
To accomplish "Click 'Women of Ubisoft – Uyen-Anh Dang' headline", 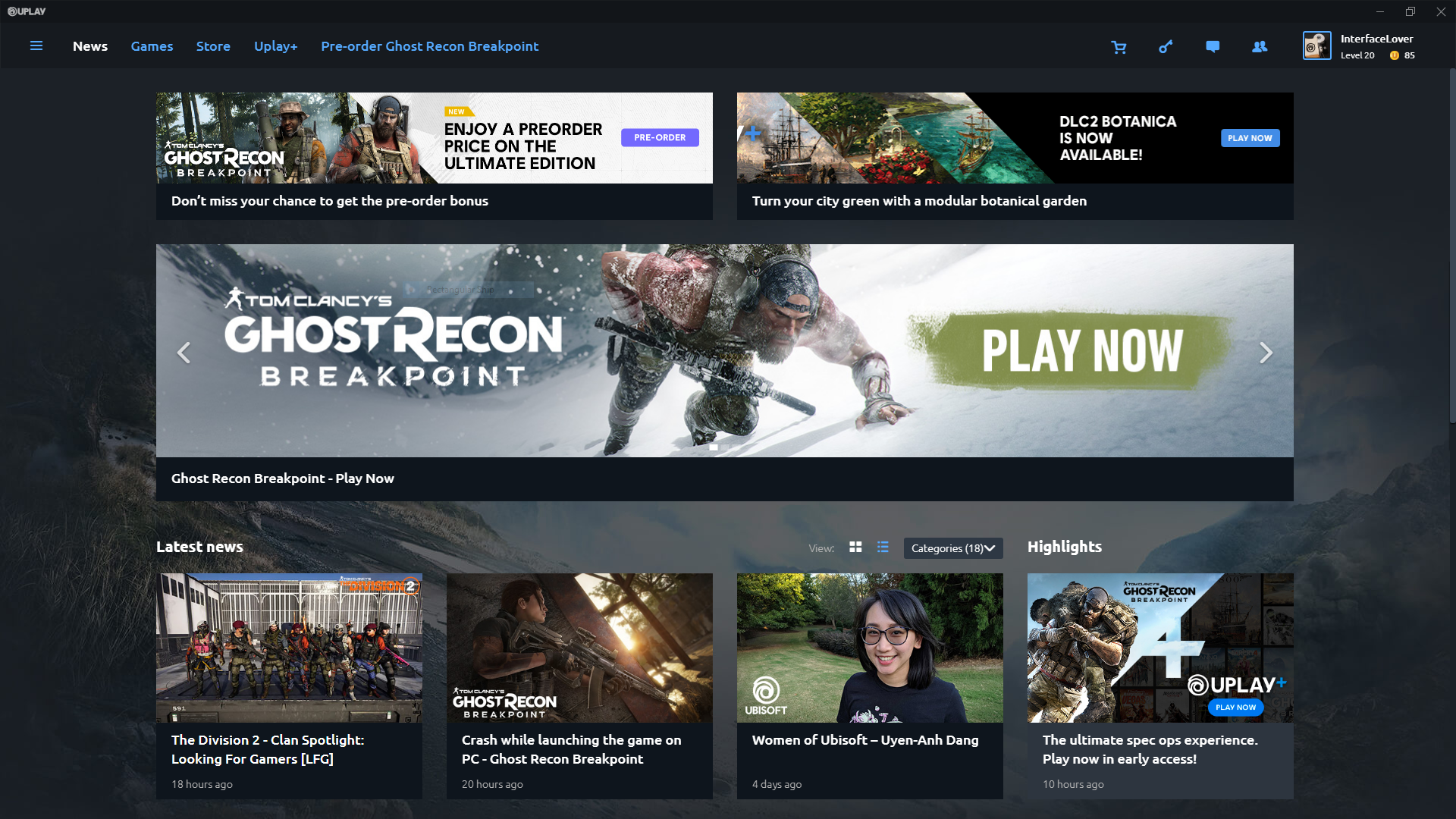I will coord(865,740).
